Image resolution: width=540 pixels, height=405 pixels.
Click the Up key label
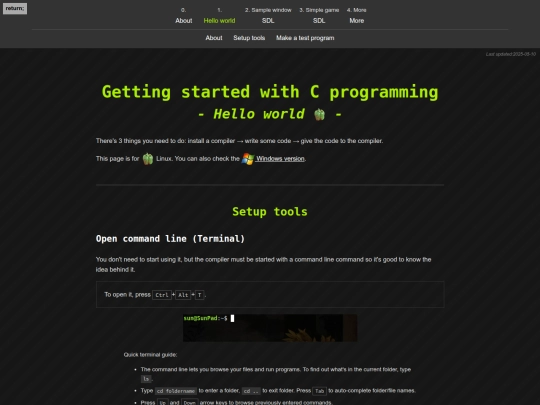click(x=163, y=402)
